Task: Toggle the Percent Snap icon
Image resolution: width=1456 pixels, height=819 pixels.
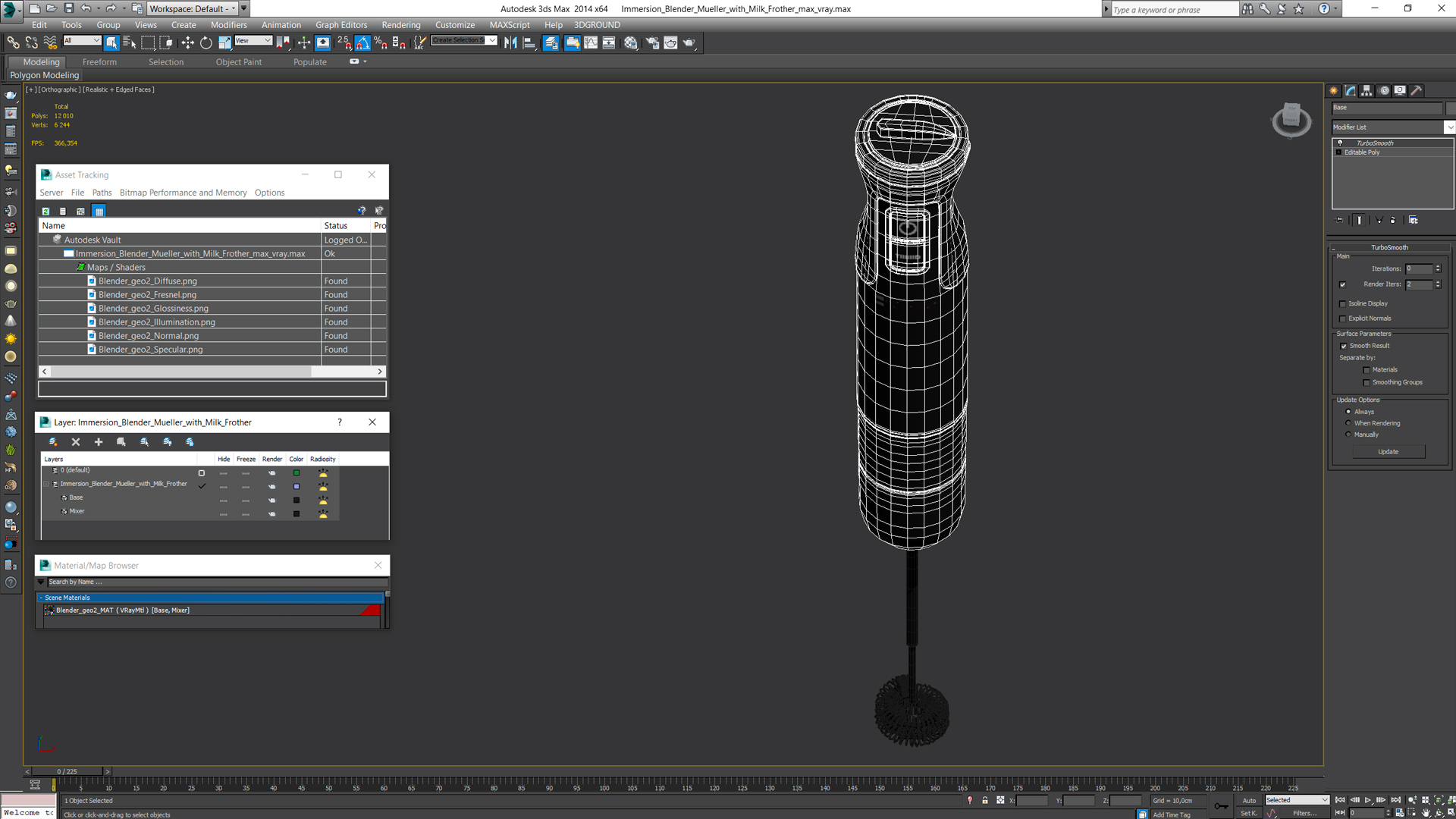Action: point(381,42)
